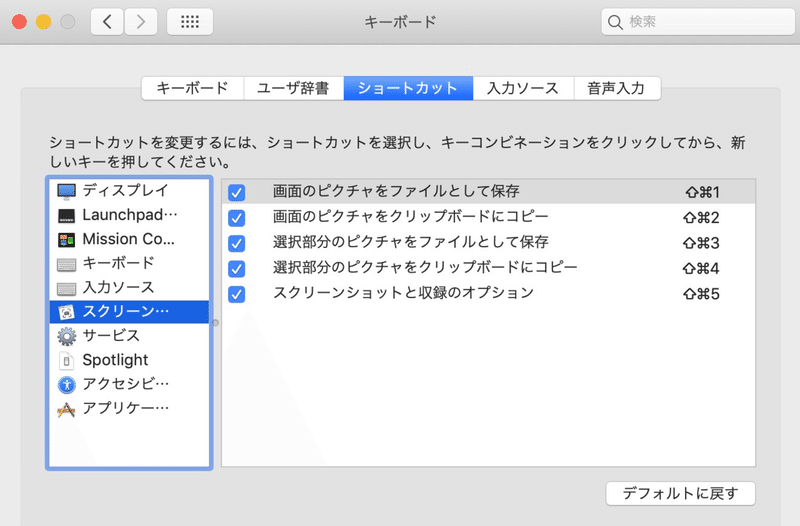Screen dimensions: 800x526
Task: Select the アクセシビ… category label
Action: pos(126,384)
